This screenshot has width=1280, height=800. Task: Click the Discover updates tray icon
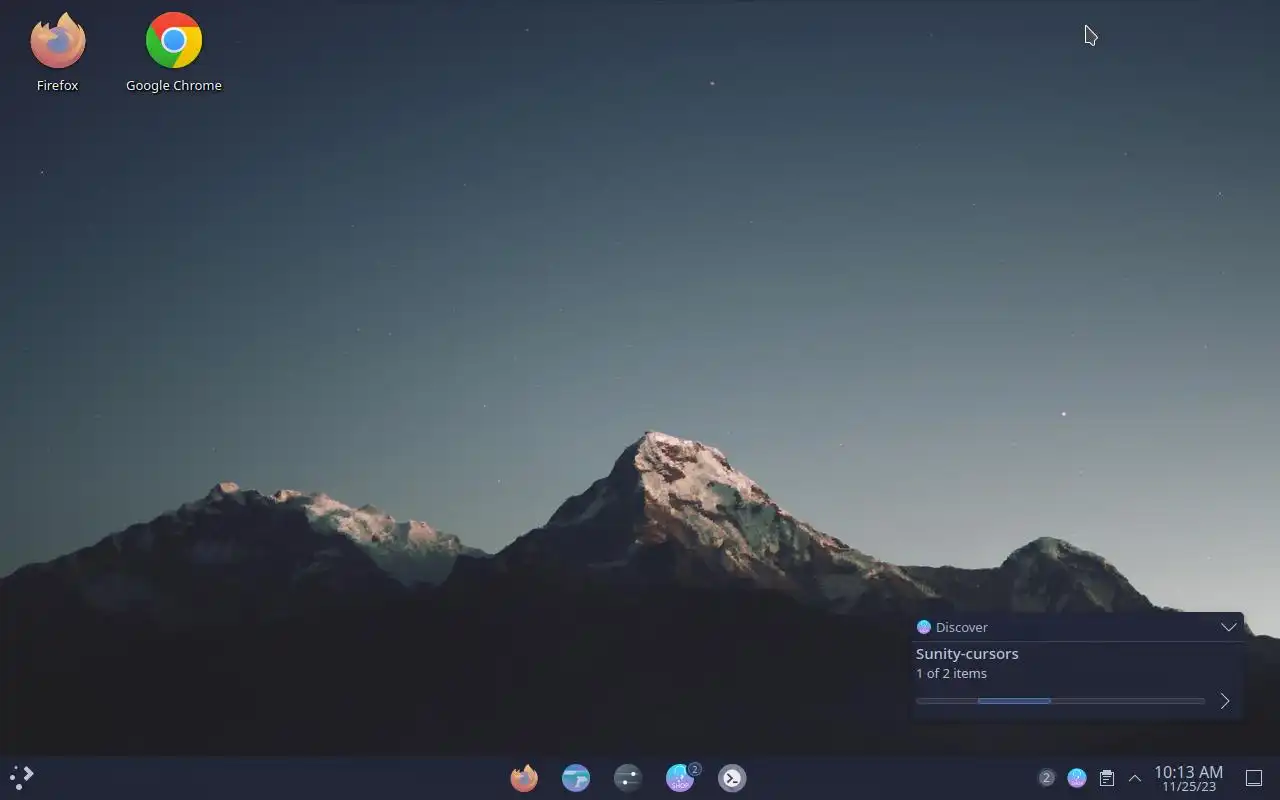click(x=1077, y=777)
